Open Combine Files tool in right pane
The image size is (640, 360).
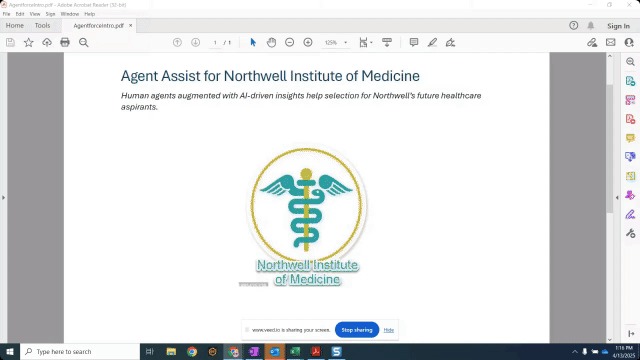click(x=630, y=157)
